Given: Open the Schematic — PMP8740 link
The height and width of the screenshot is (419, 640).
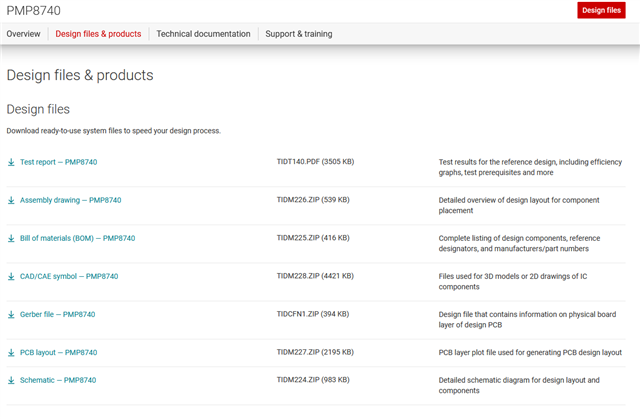Looking at the screenshot, I should tap(56, 380).
